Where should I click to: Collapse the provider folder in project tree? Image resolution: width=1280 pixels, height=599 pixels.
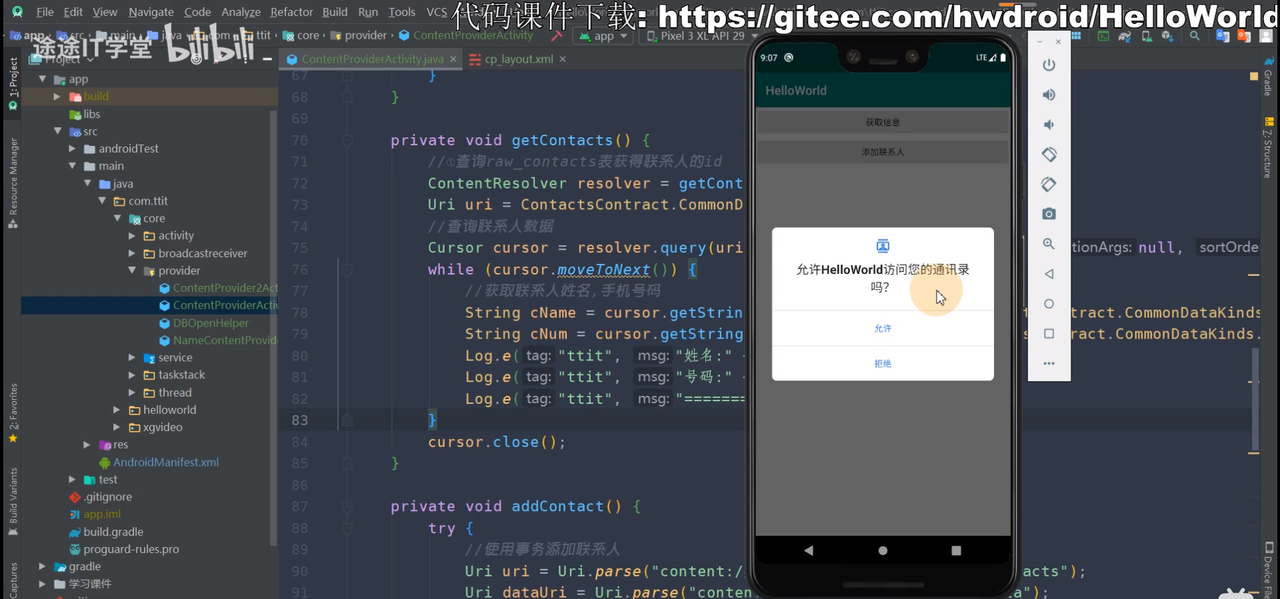(x=132, y=271)
